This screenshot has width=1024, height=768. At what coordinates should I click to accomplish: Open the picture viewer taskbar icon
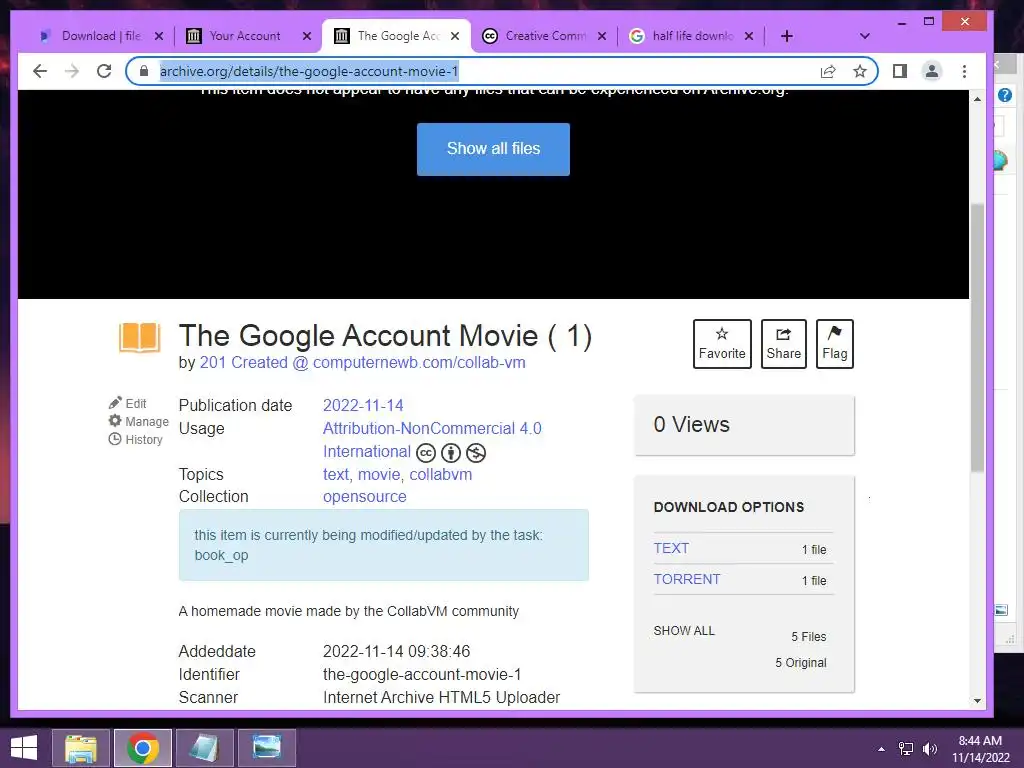click(267, 748)
